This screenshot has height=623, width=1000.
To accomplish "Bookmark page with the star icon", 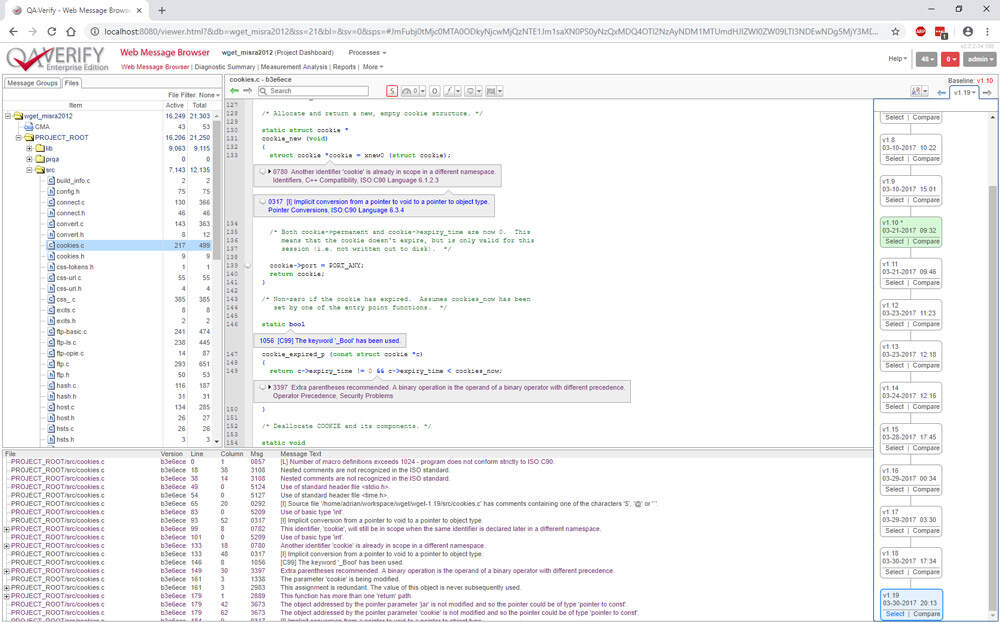I will coord(895,31).
